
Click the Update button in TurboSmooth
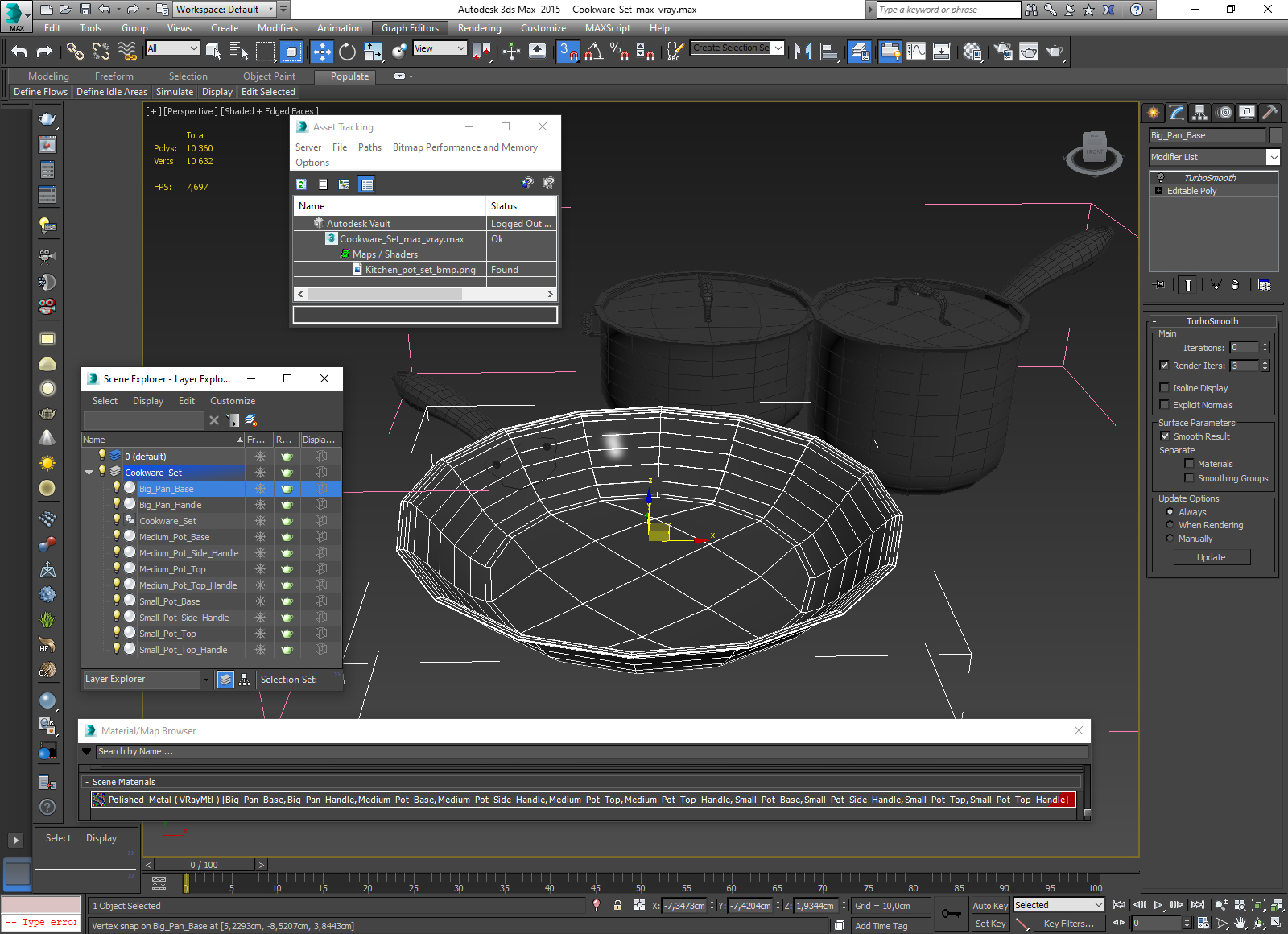tap(1212, 557)
